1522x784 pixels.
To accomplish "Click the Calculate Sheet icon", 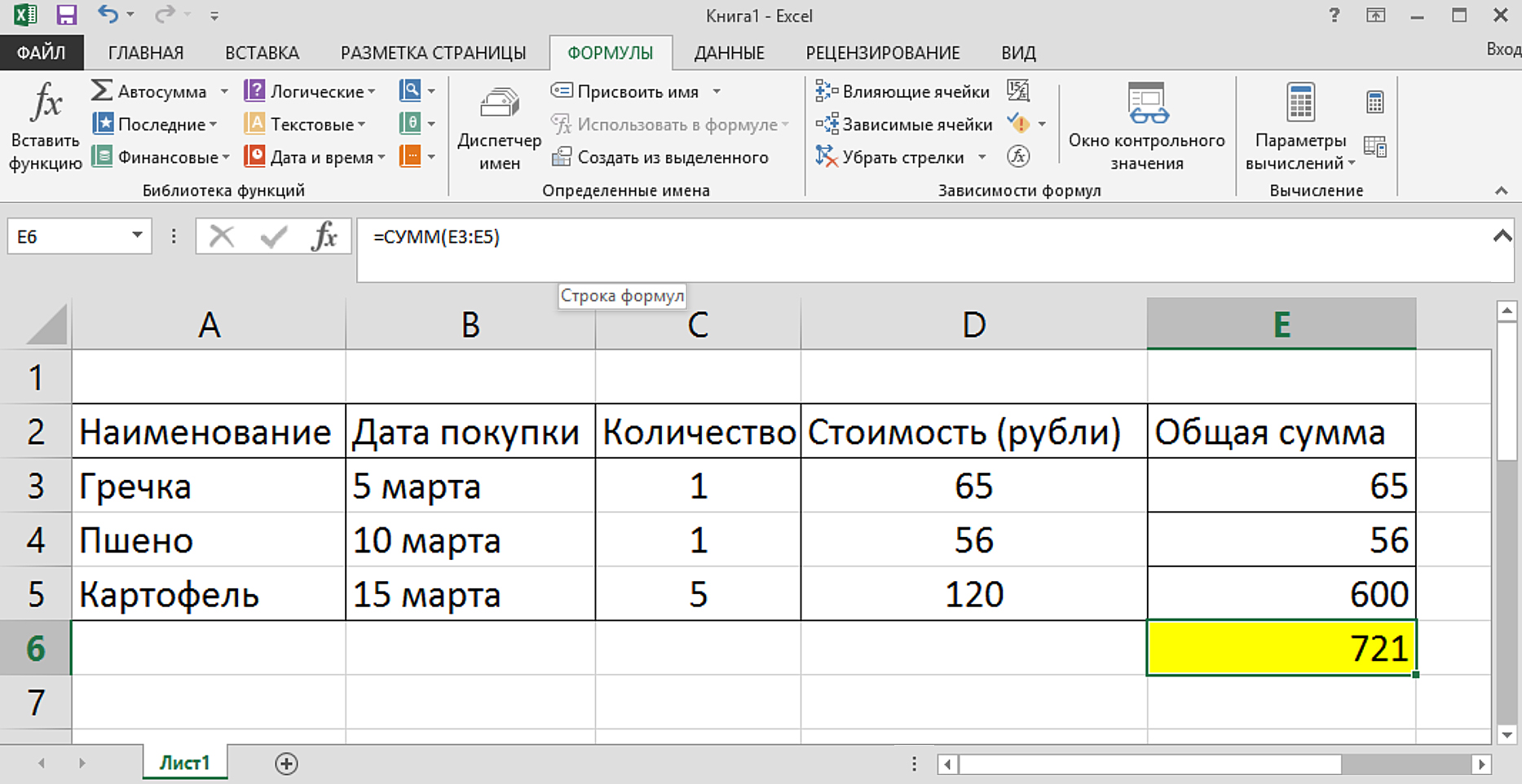I will (1375, 148).
